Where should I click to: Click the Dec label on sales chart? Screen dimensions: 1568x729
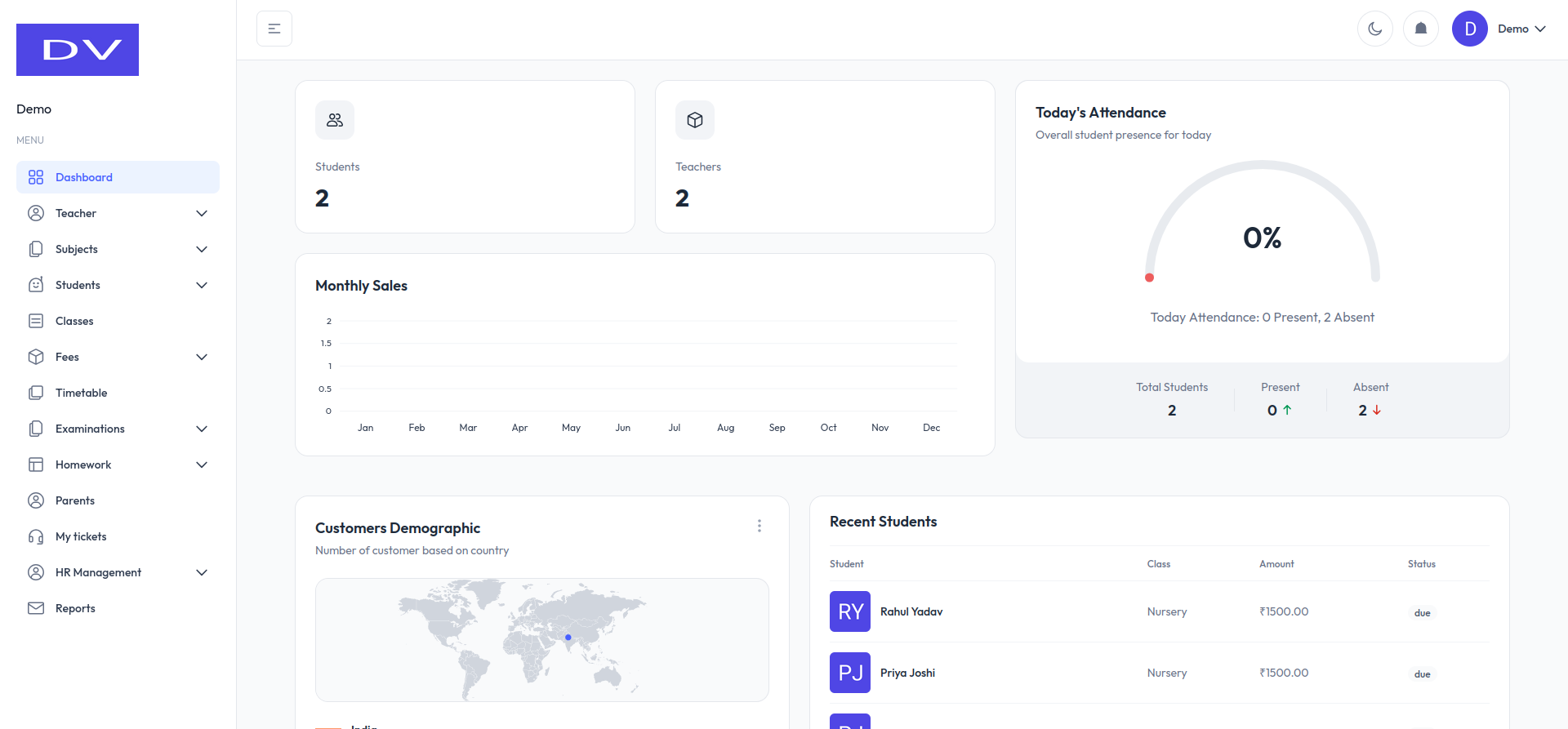tap(931, 428)
